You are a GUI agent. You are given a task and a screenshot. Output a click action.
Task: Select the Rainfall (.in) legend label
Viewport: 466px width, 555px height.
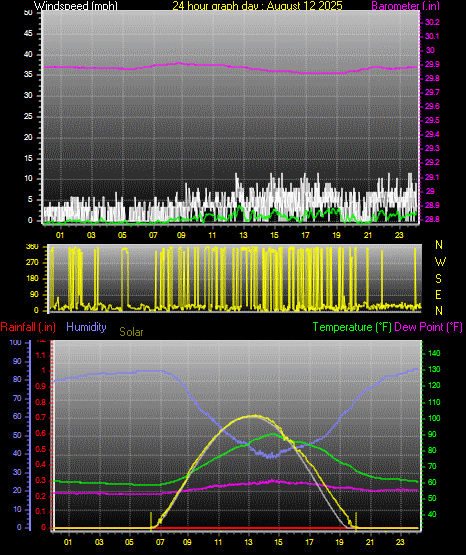pyautogui.click(x=28, y=327)
